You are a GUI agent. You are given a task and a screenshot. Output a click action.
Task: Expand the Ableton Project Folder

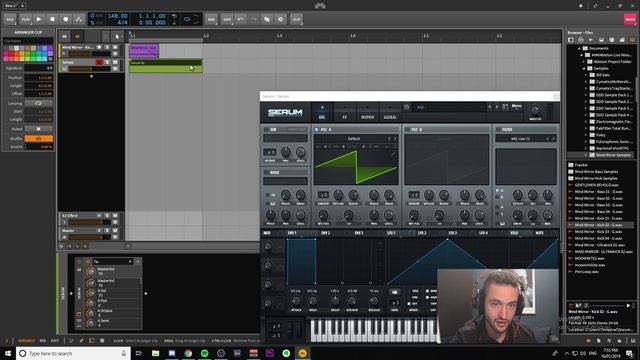point(584,62)
